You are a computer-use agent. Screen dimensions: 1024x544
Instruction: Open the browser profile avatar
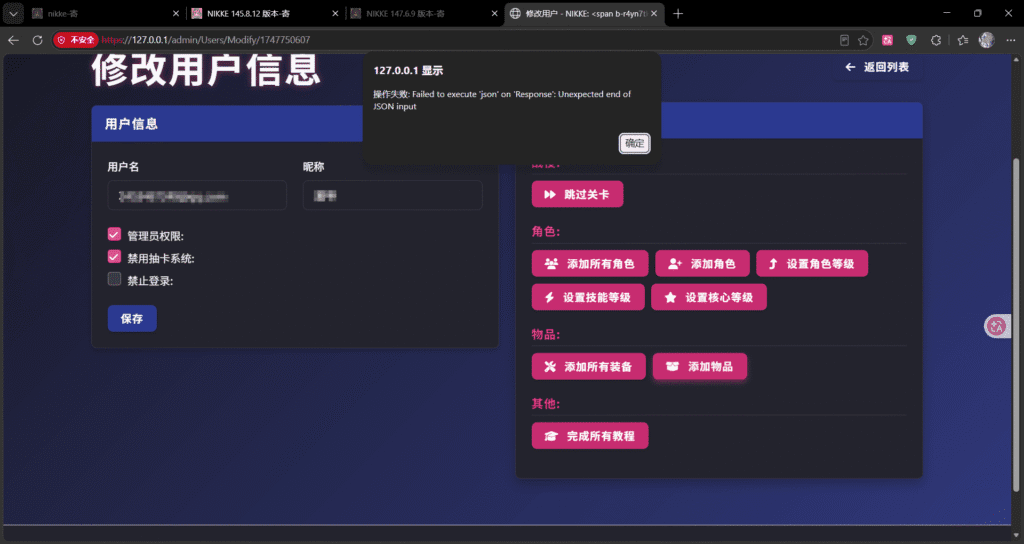point(986,40)
